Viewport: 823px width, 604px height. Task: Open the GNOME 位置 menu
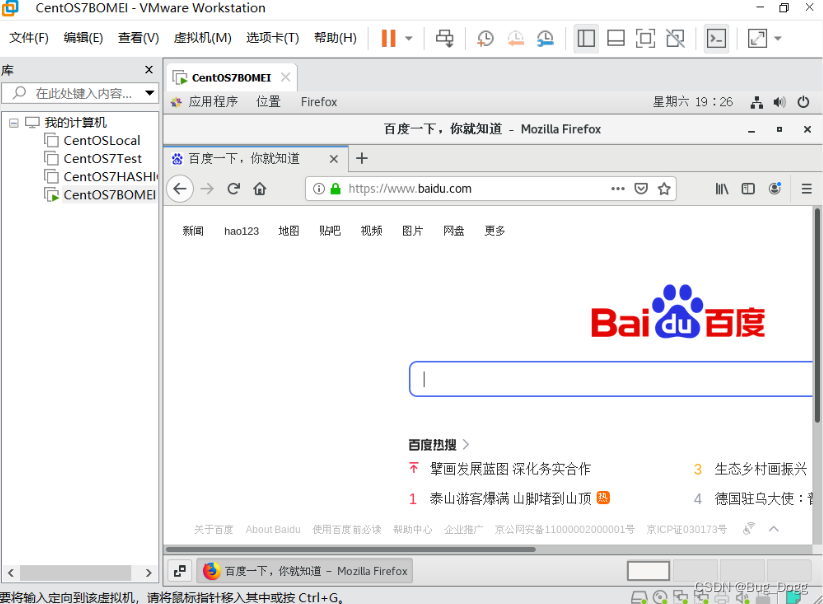[x=268, y=102]
